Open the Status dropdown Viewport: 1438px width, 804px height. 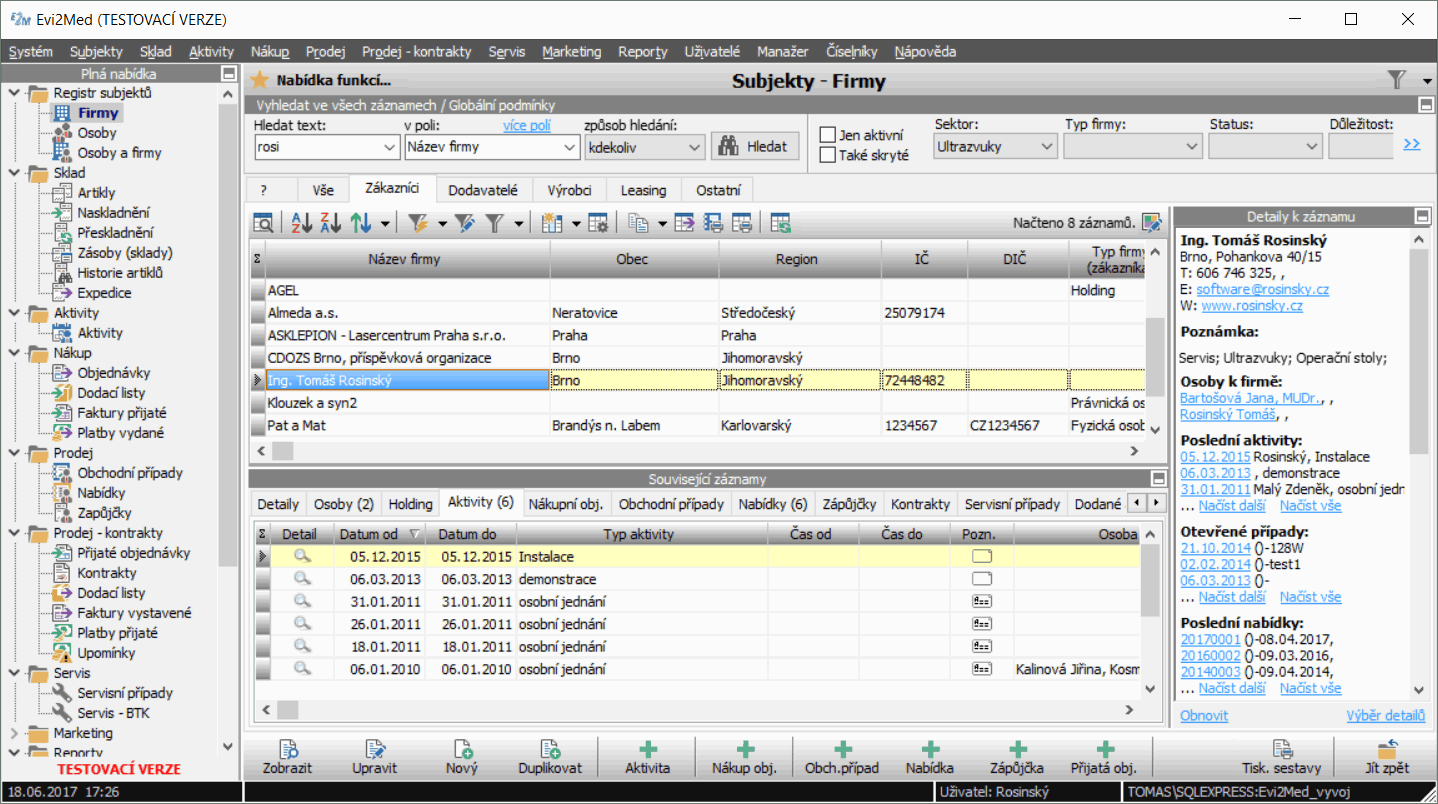click(1312, 146)
